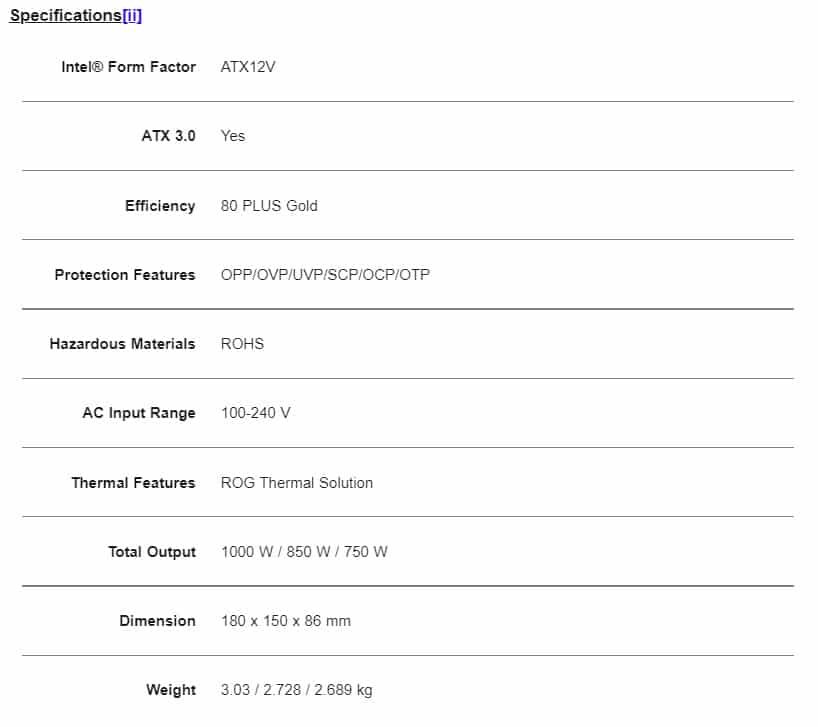This screenshot has width=818, height=727.
Task: Click the Efficiency label
Action: (x=160, y=206)
